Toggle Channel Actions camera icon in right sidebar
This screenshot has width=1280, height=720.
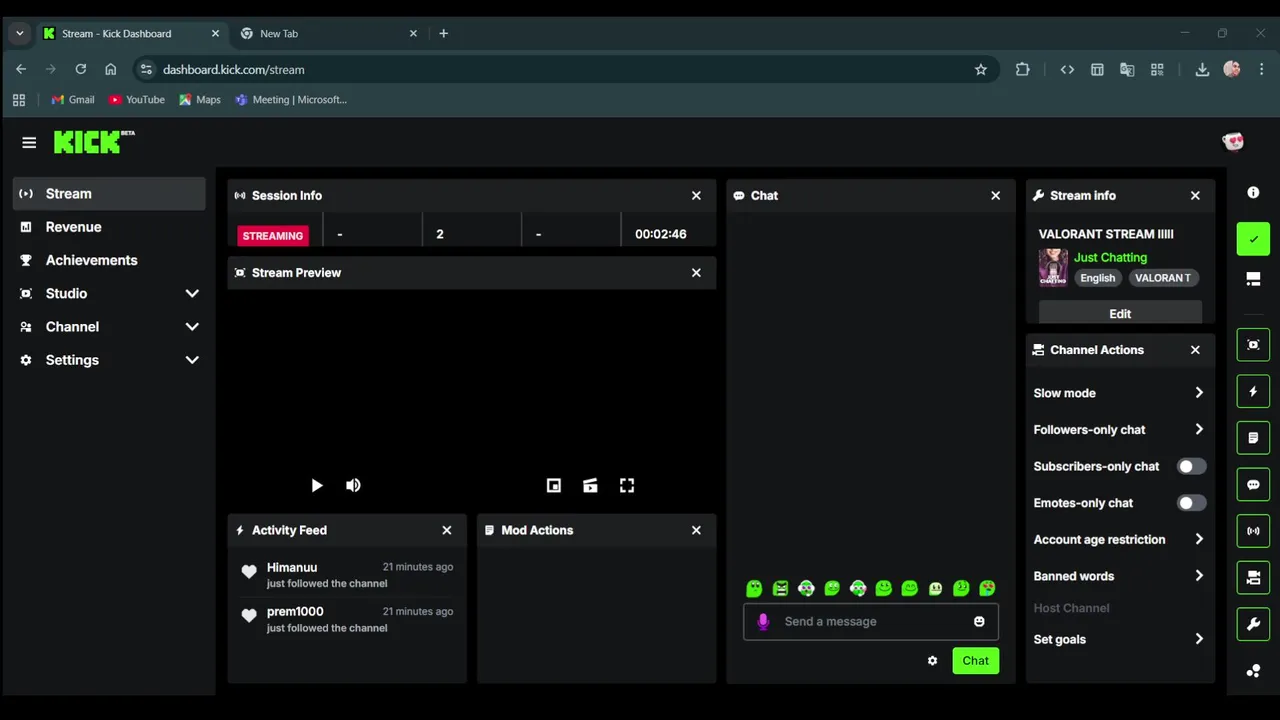pyautogui.click(x=1253, y=578)
